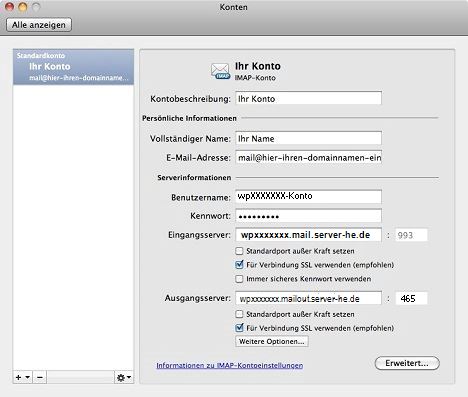Disable SSL for incoming server connection
Image resolution: width=468 pixels, height=397 pixels.
(x=239, y=265)
